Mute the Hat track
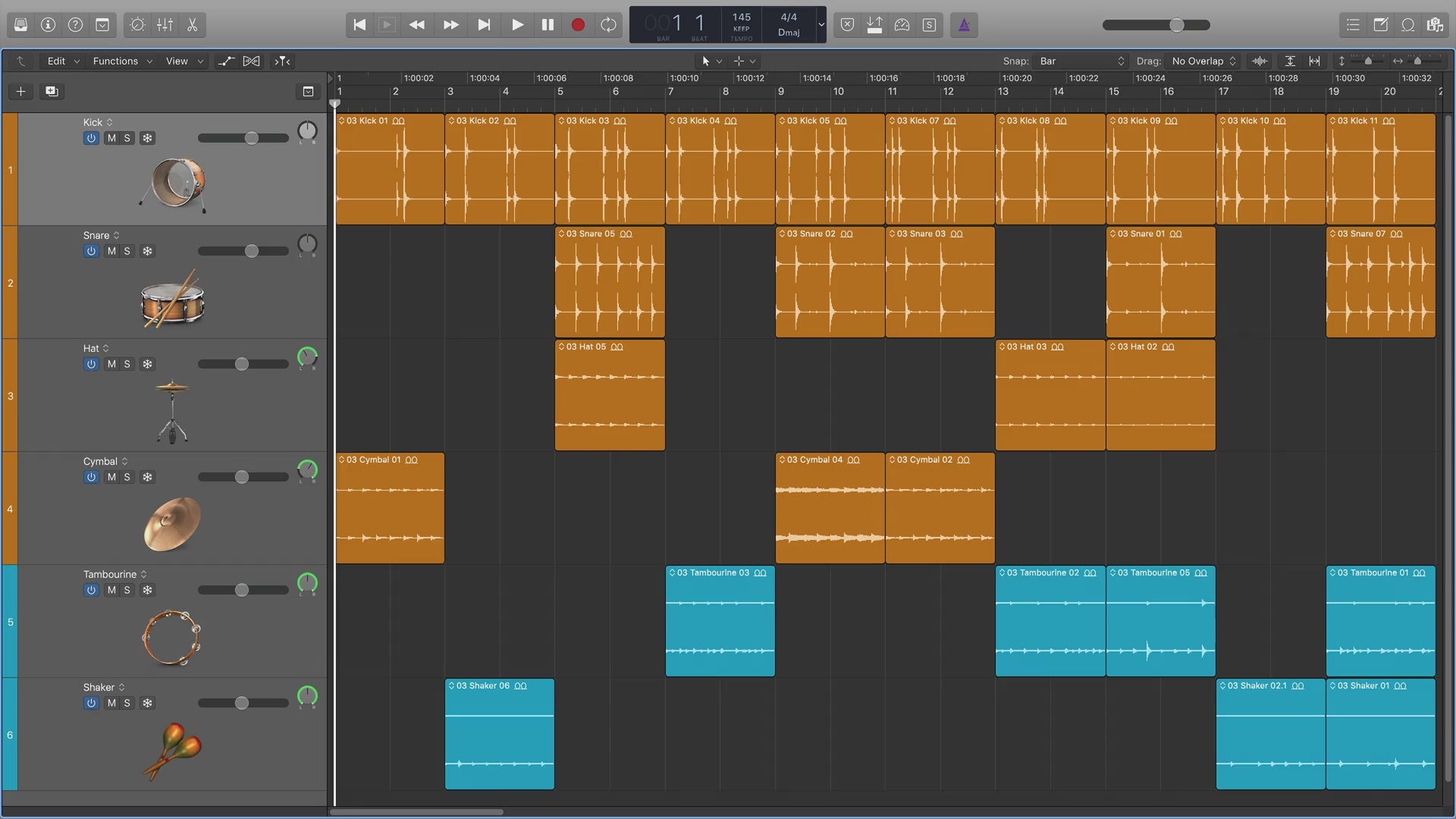1456x819 pixels. 111,364
